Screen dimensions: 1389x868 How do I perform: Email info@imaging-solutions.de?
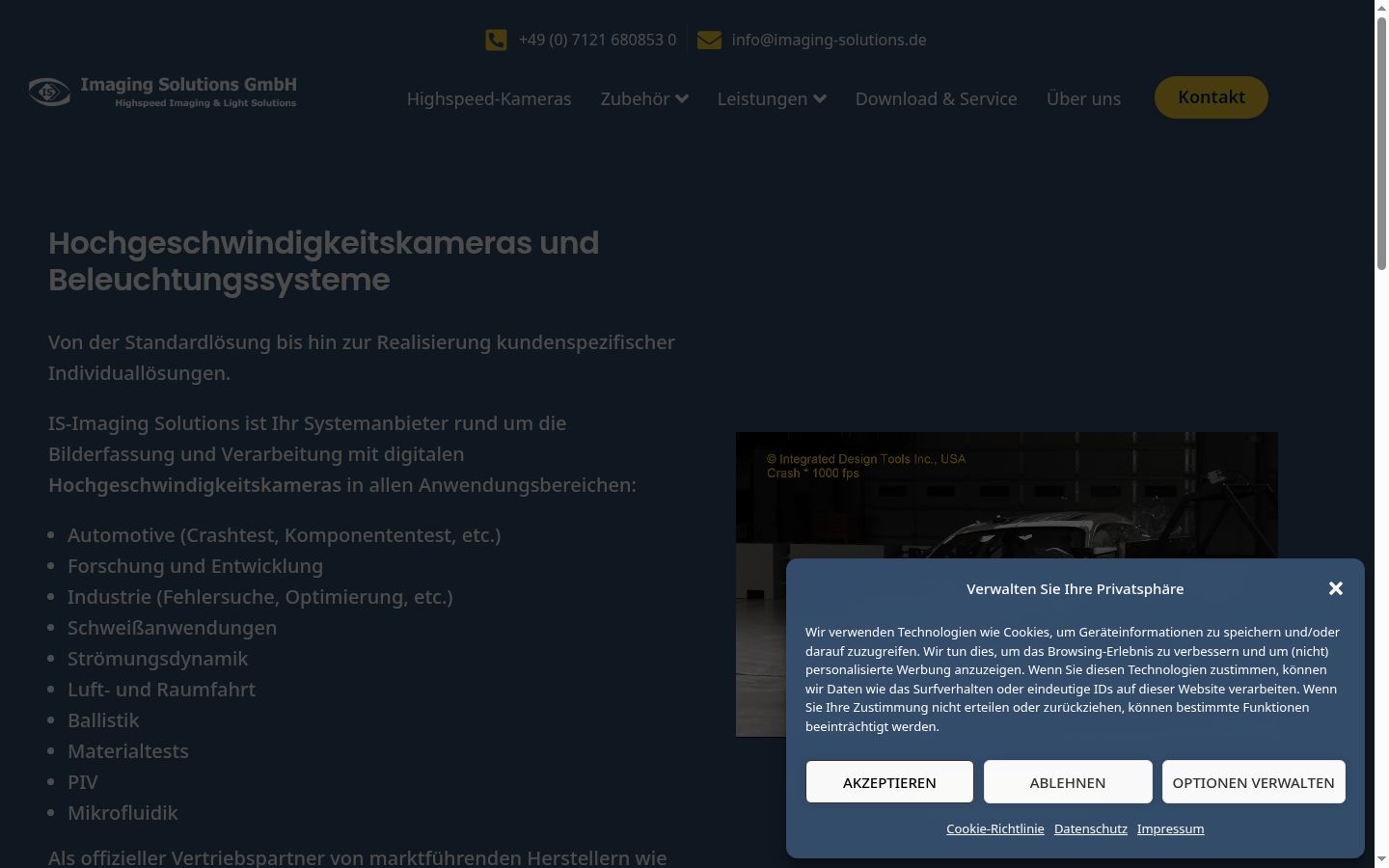(x=830, y=40)
